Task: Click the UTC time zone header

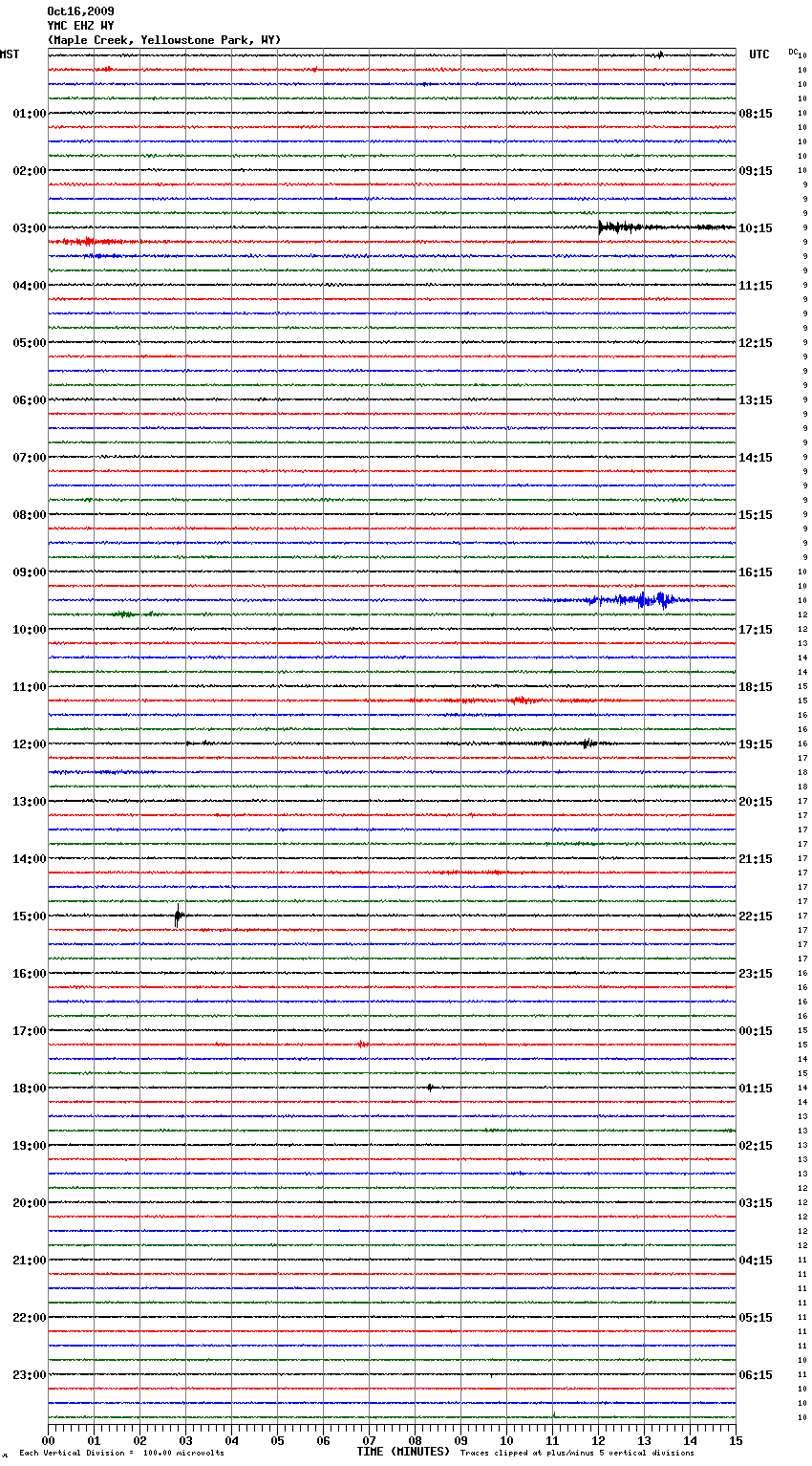Action: coord(759,54)
